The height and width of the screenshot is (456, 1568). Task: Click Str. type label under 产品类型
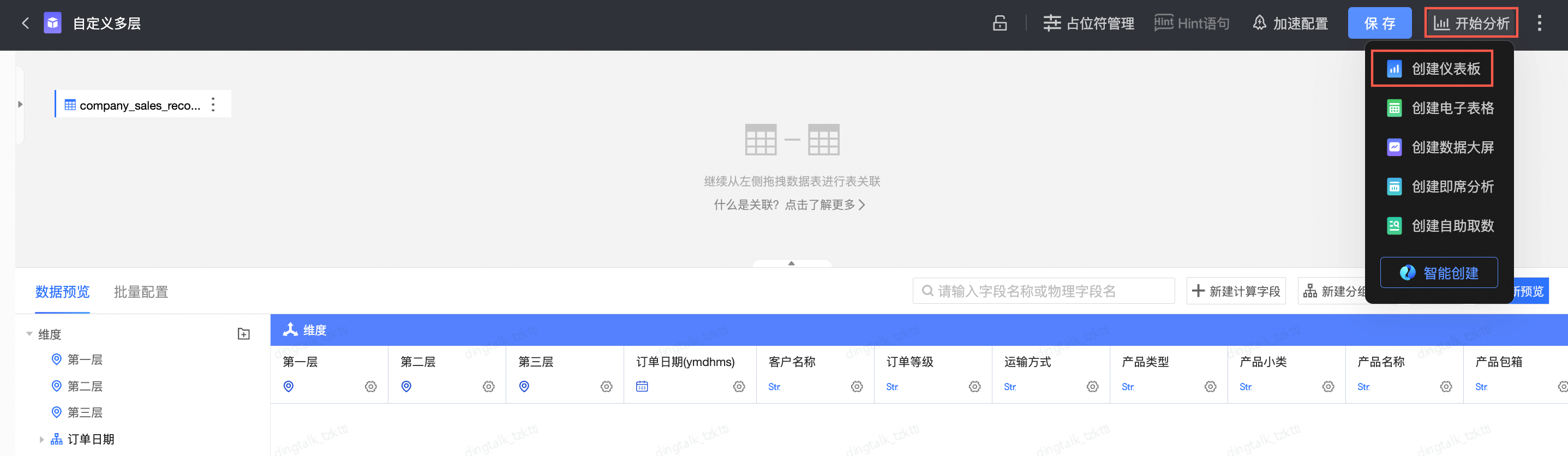point(1128,387)
